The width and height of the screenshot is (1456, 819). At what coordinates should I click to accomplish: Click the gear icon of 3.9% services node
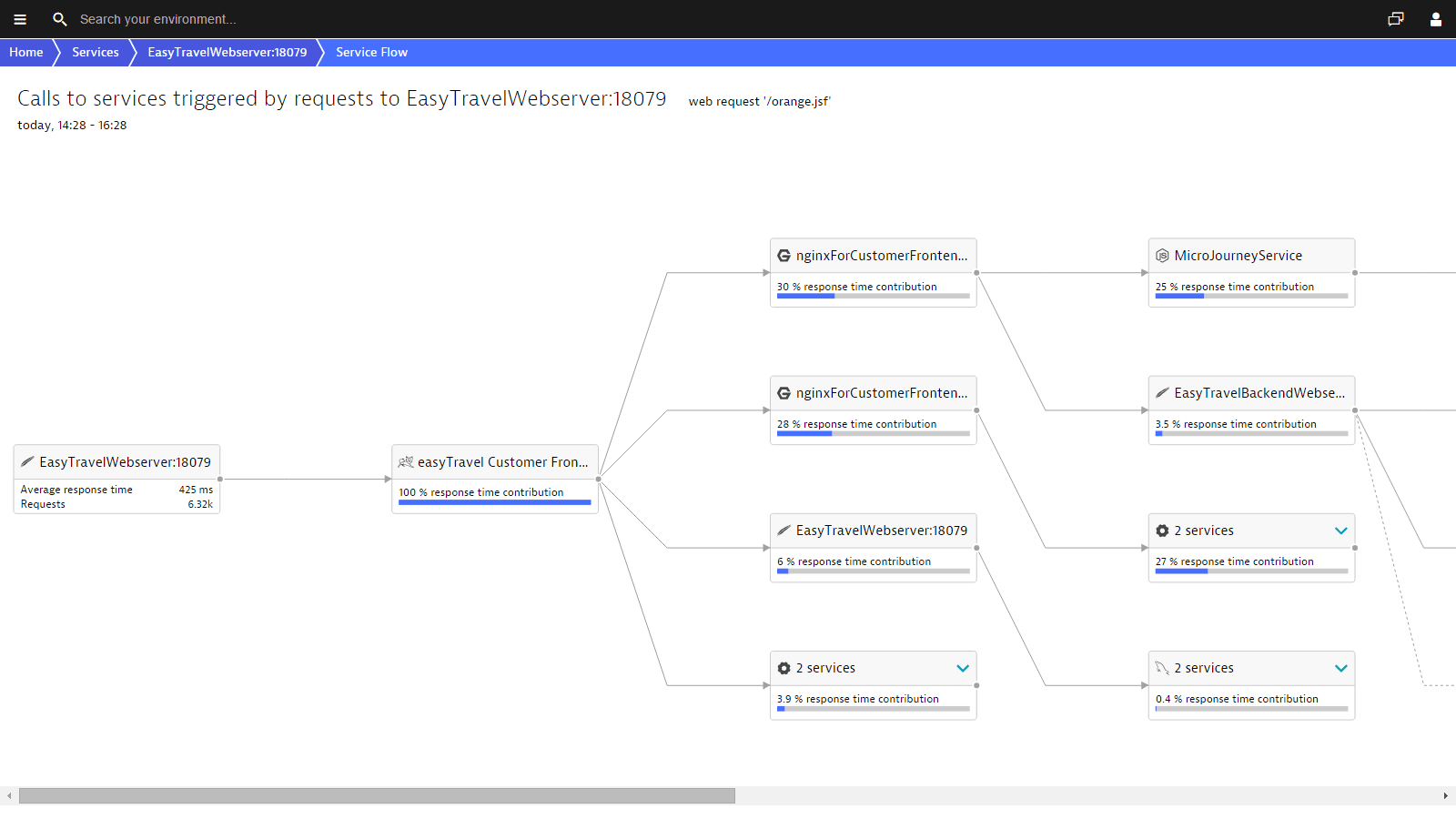pyautogui.click(x=784, y=668)
